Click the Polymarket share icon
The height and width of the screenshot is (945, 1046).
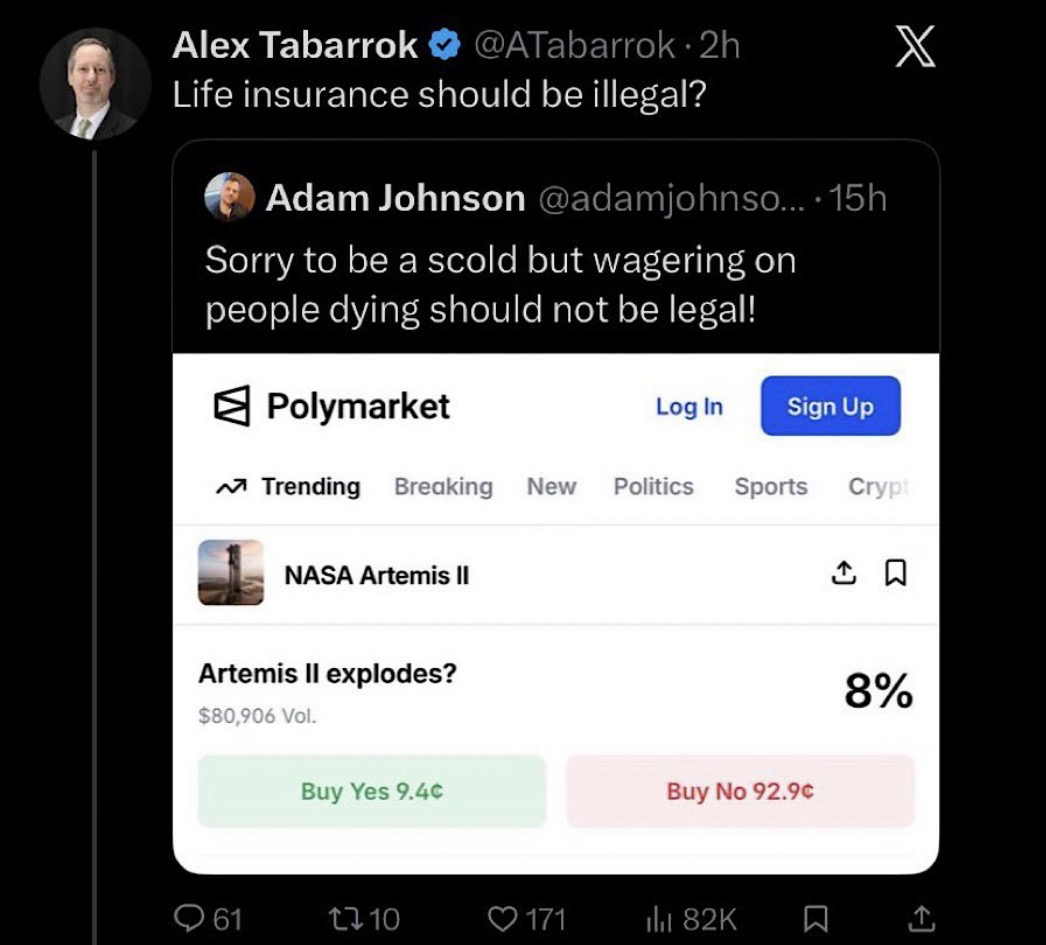(x=844, y=573)
